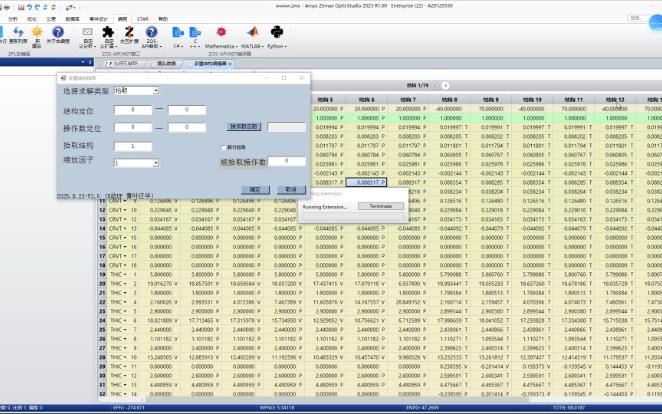Open THIC operand dropdown in row 24
This screenshot has width=662, height=414.
coord(125,321)
